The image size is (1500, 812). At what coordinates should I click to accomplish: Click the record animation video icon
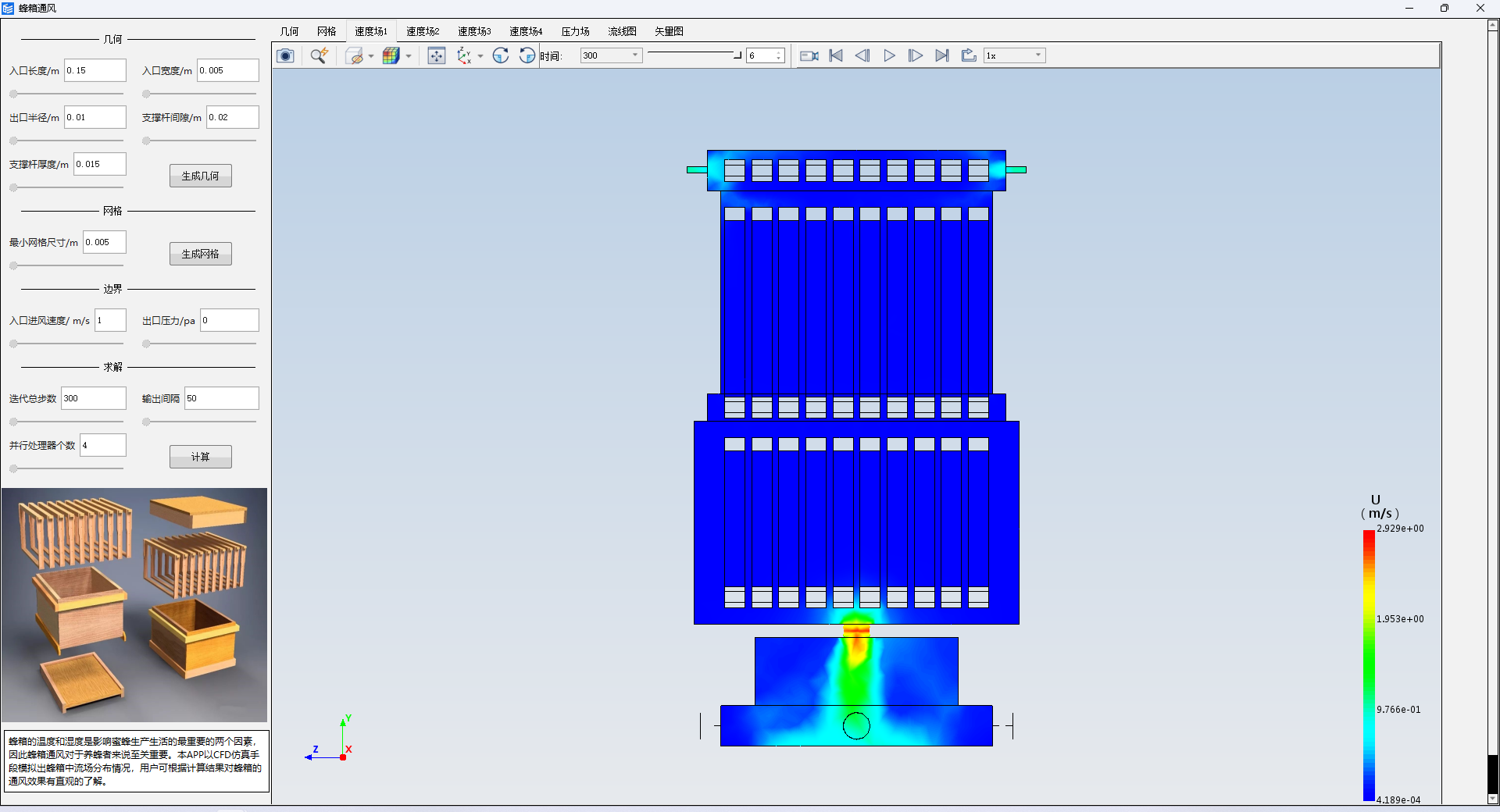click(809, 55)
